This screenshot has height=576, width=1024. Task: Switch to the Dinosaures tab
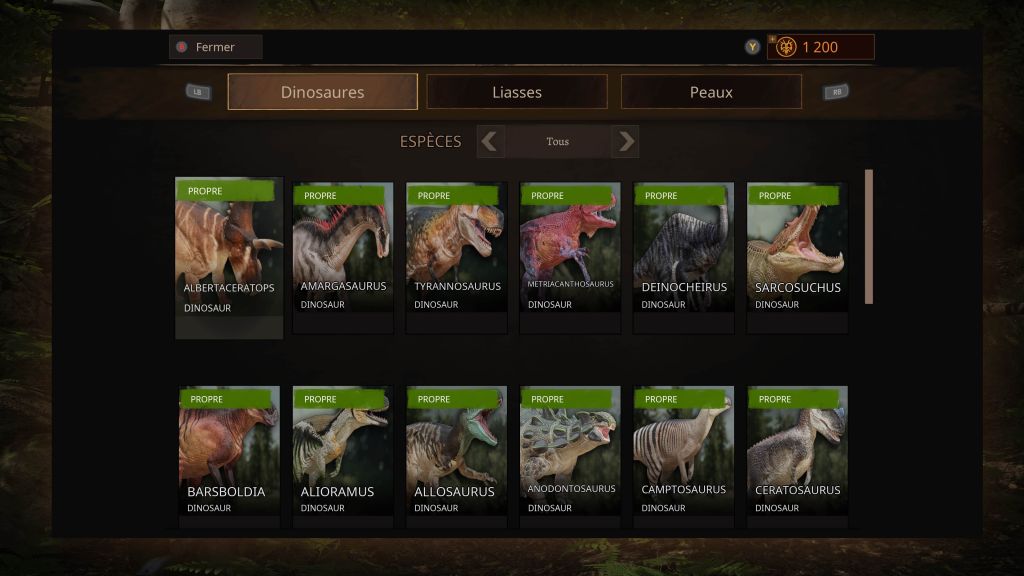click(x=323, y=92)
